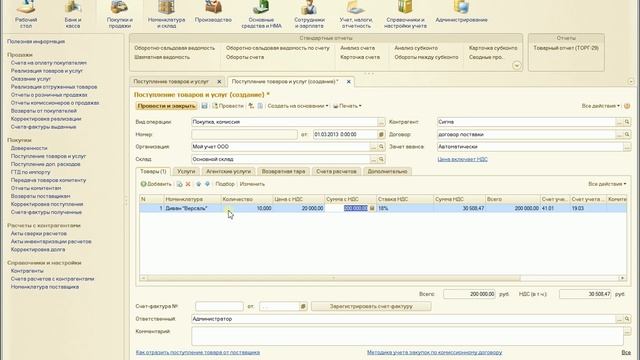
Task: Open Контрагент magnifier lookup icon
Action: click(627, 122)
